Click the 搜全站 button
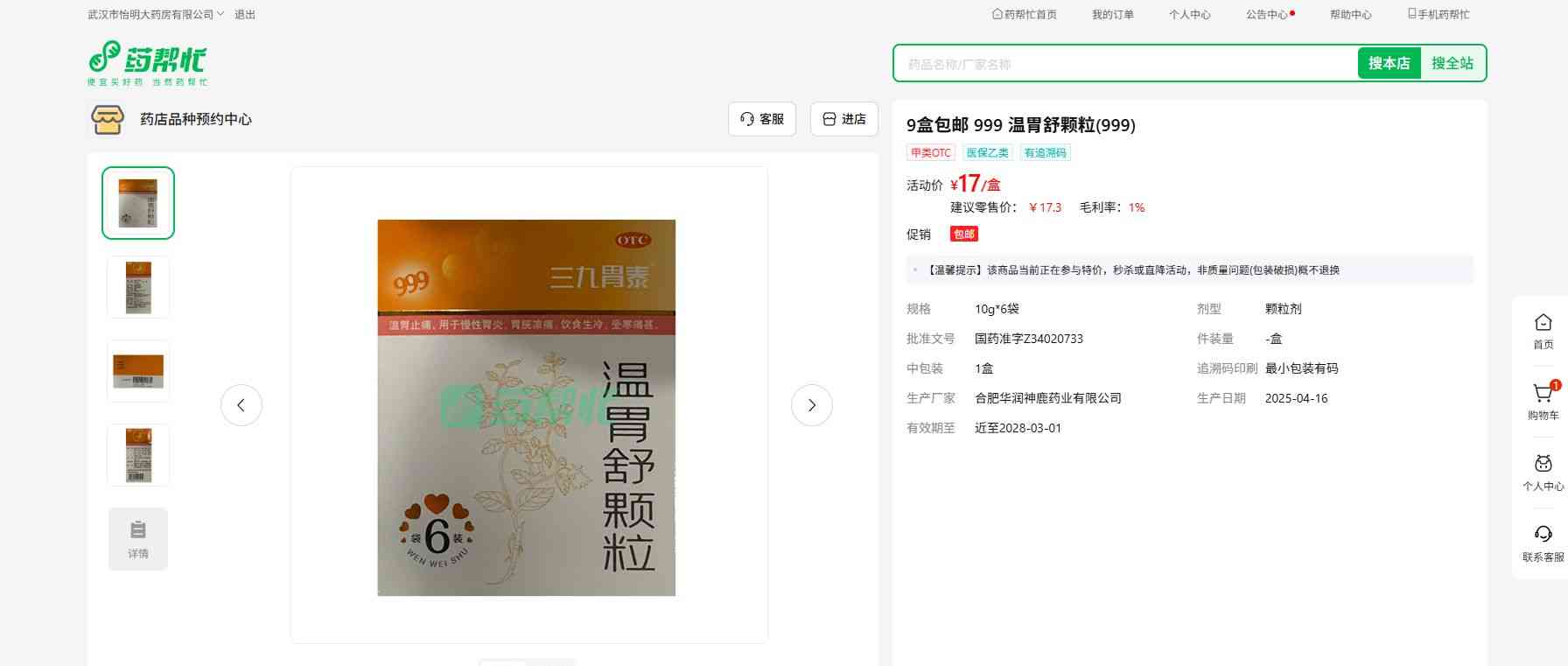Viewport: 1568px width, 666px height. coord(1452,63)
